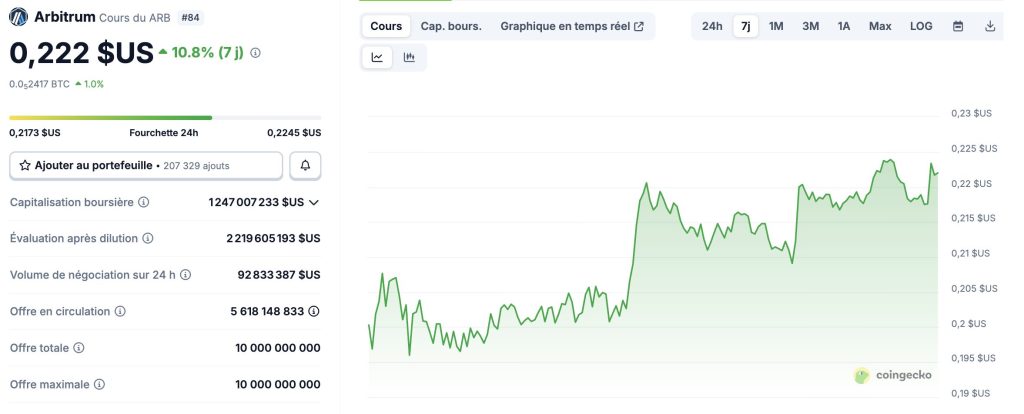Select the 24h time range
The height and width of the screenshot is (414, 1024).
coord(712,26)
